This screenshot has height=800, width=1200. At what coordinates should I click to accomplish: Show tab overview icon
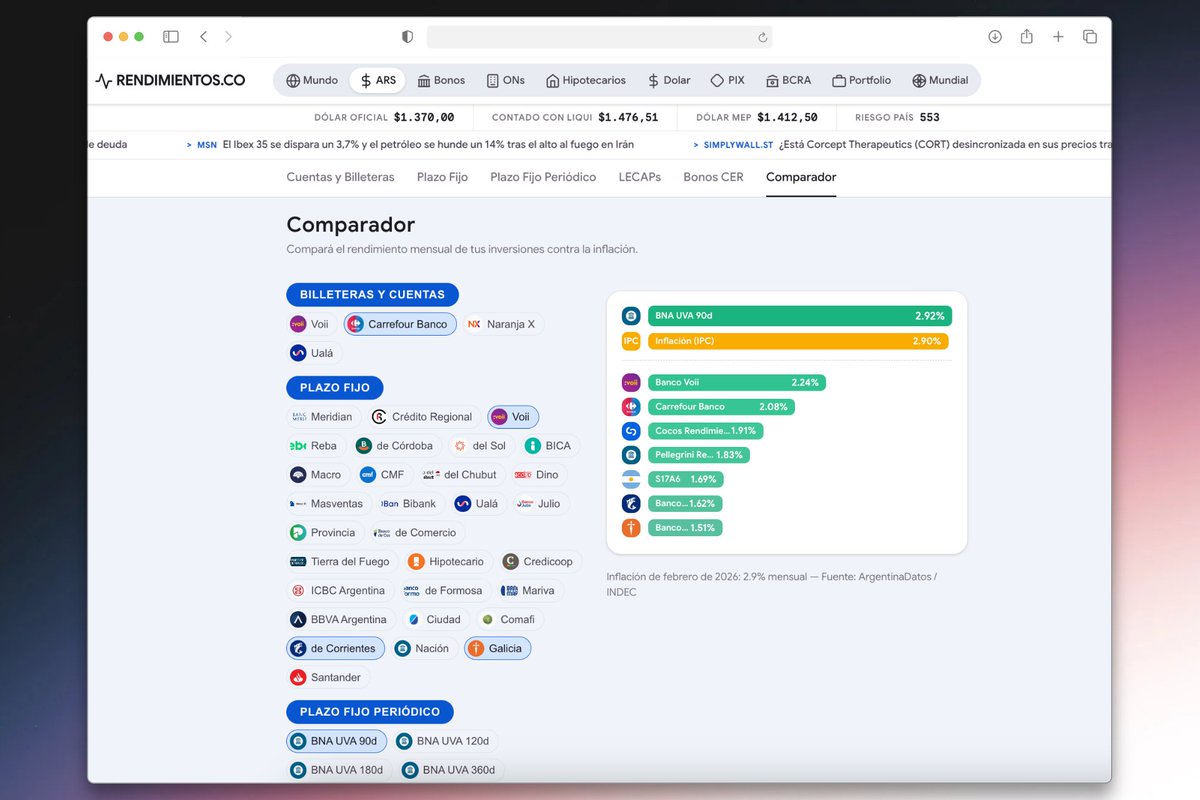pyautogui.click(x=1090, y=37)
